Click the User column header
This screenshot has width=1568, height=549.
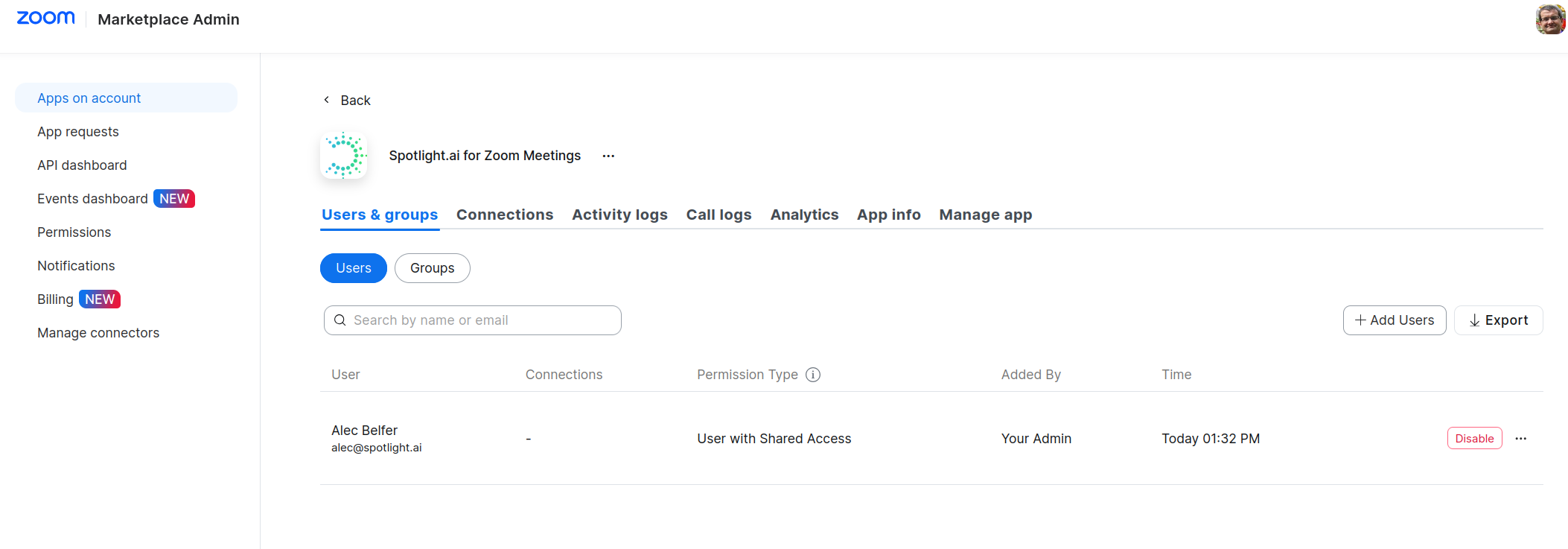pyautogui.click(x=345, y=375)
